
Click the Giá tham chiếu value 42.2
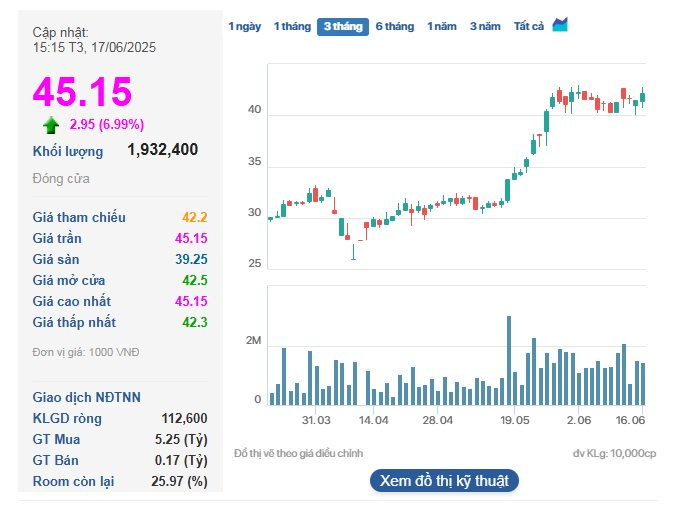pos(195,217)
